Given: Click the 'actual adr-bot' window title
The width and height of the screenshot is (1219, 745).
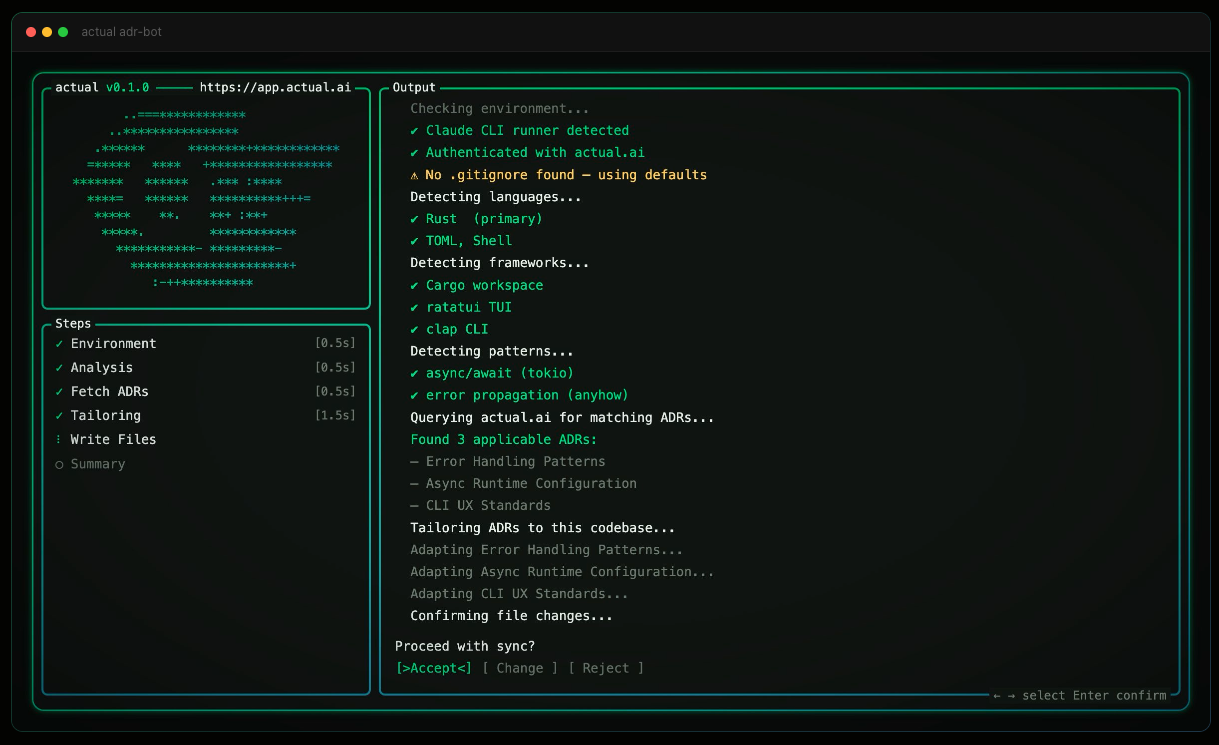Looking at the screenshot, I should [121, 32].
